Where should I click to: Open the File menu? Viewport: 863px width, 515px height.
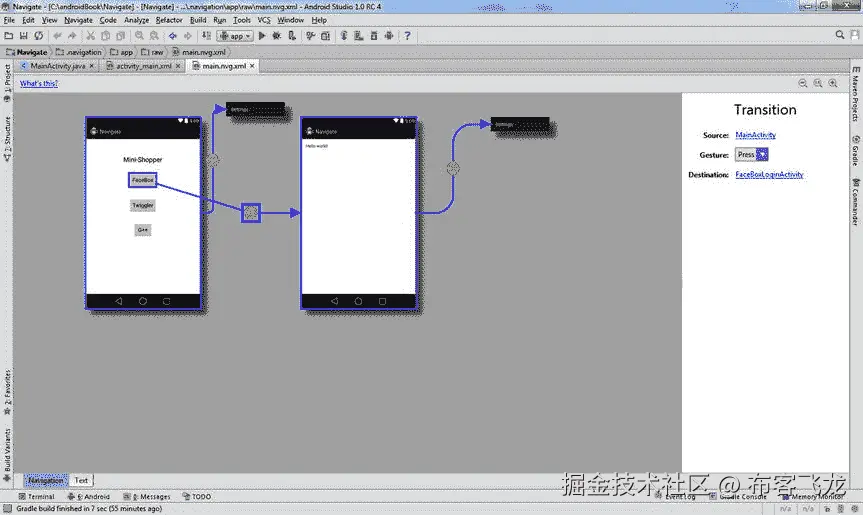[x=9, y=20]
